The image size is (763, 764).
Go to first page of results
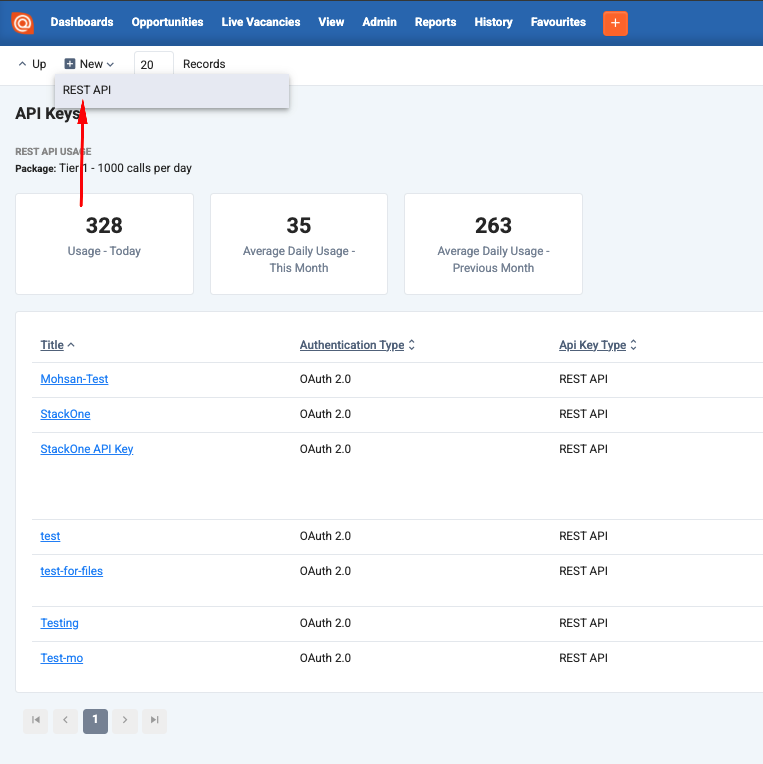tap(36, 720)
